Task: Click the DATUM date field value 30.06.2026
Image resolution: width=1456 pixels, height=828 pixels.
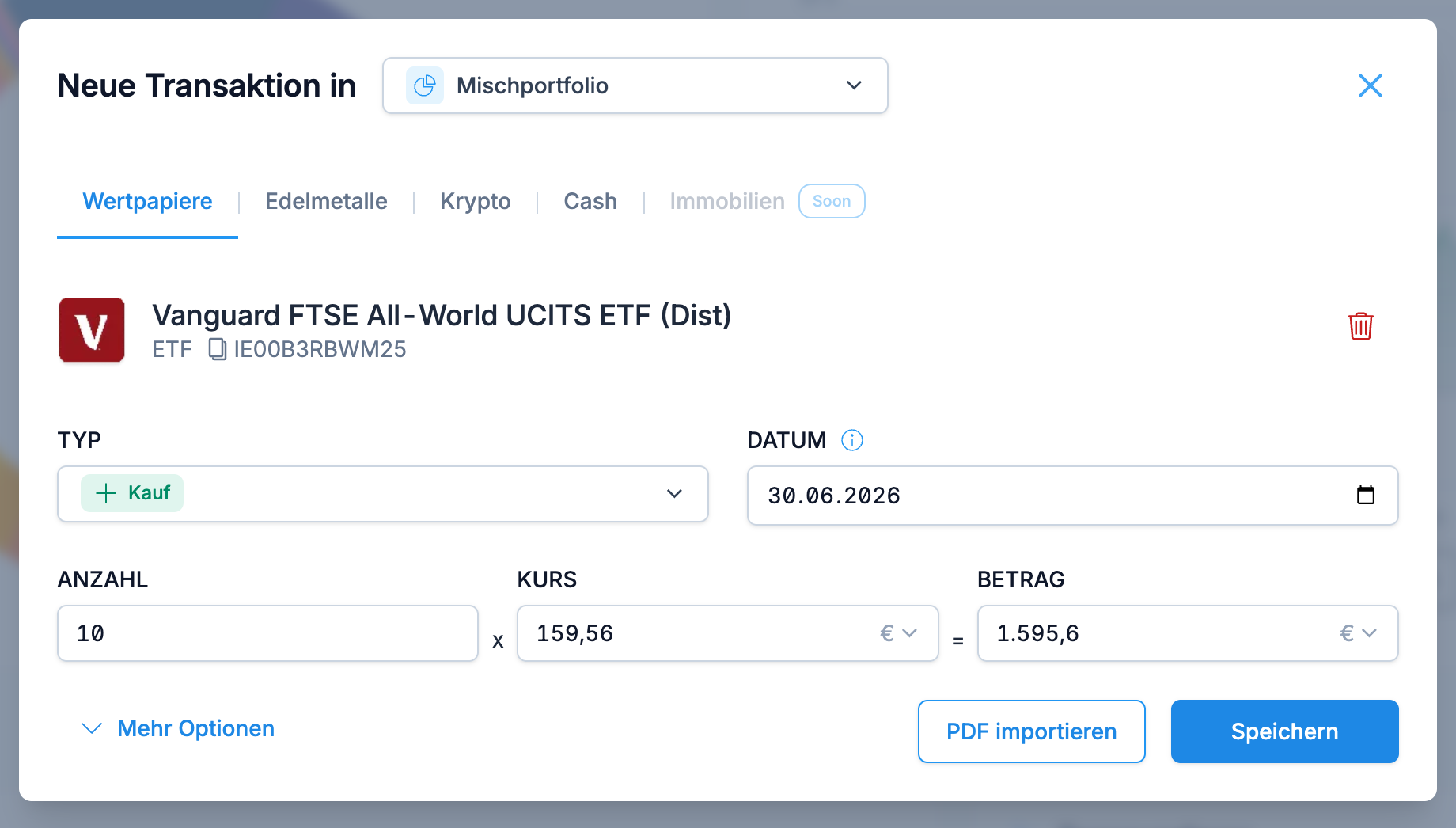Action: click(x=834, y=496)
